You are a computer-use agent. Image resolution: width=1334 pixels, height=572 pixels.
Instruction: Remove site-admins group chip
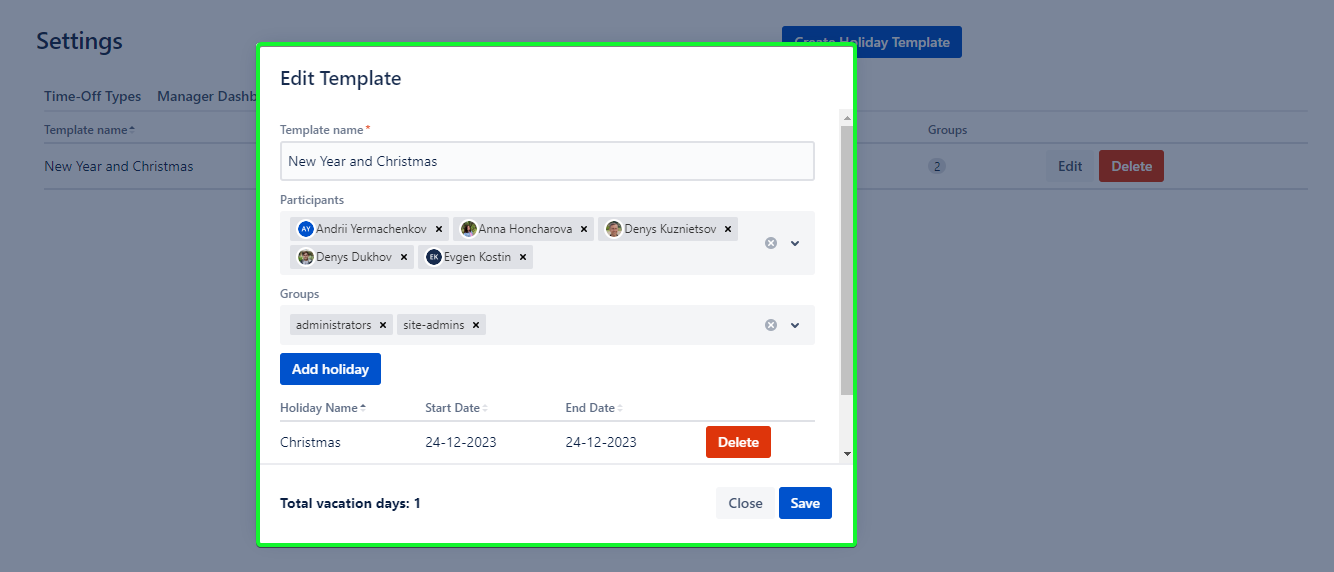(x=476, y=325)
